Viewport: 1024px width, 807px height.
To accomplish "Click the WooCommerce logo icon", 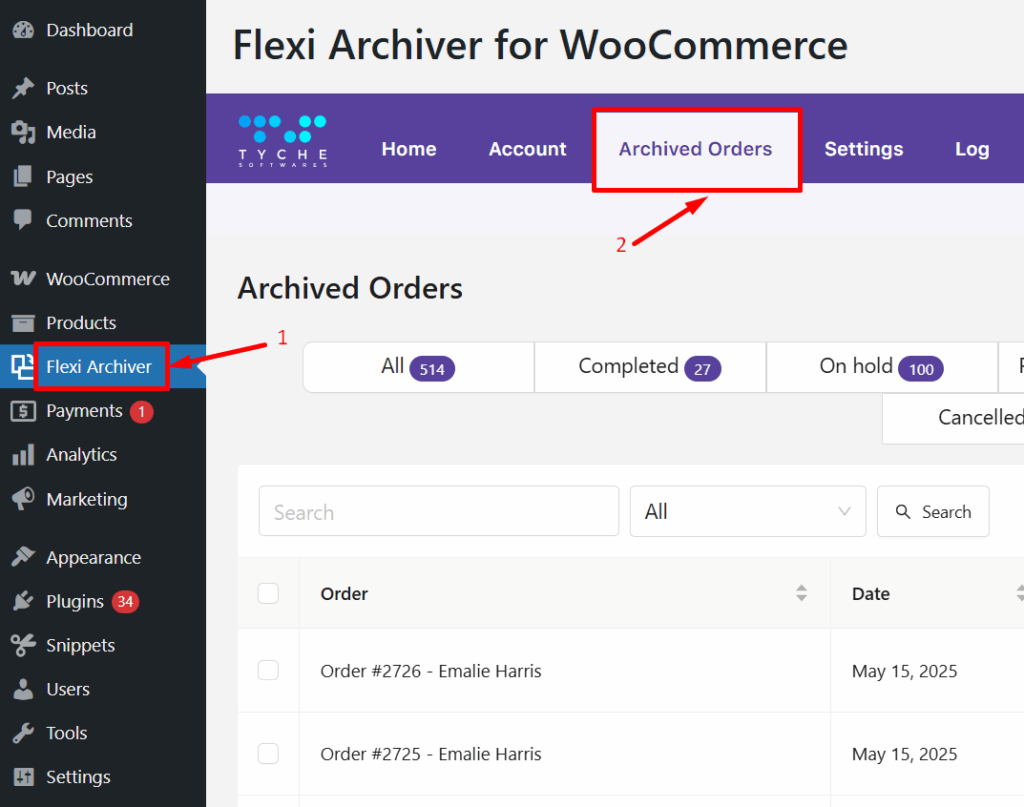I will pyautogui.click(x=23, y=279).
